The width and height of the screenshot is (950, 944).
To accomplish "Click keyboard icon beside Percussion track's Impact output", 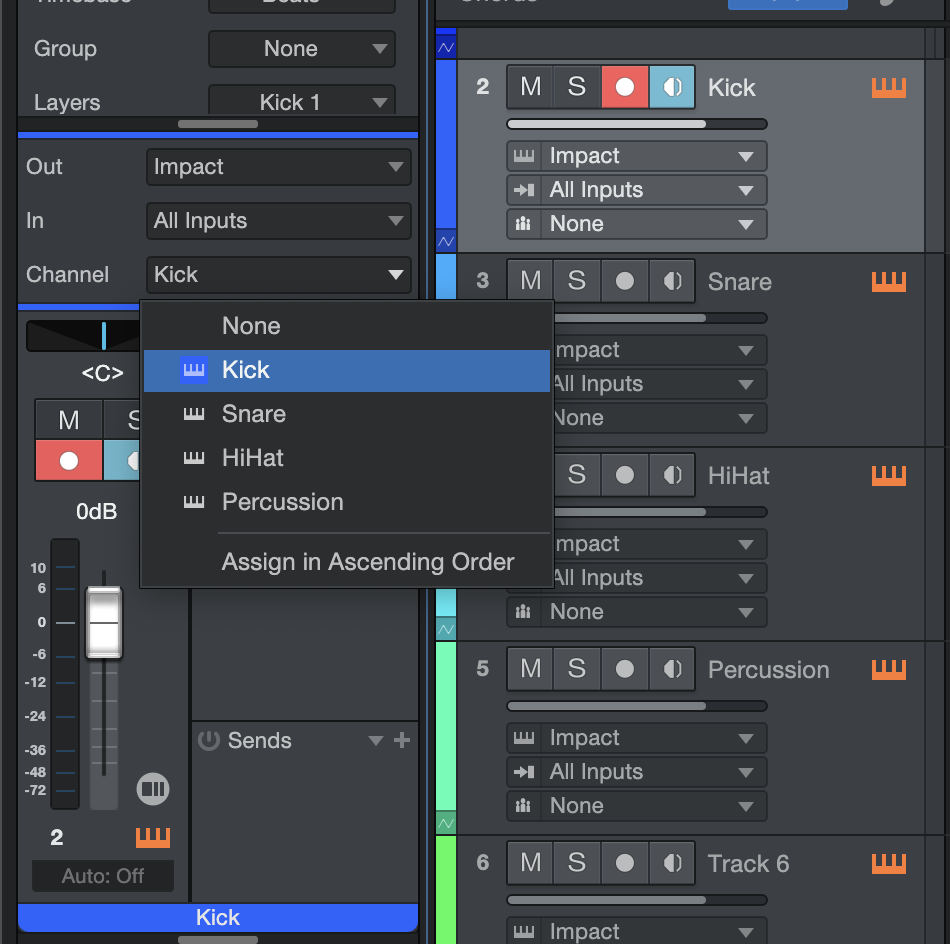I will [524, 738].
